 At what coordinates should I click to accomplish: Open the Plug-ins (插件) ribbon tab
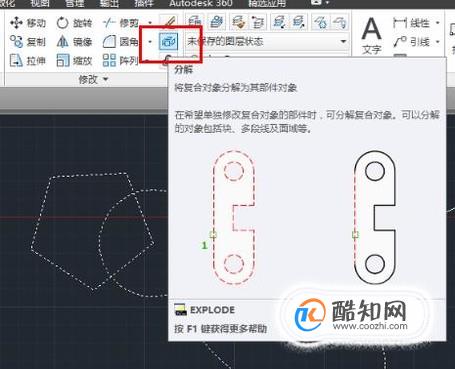click(144, 4)
